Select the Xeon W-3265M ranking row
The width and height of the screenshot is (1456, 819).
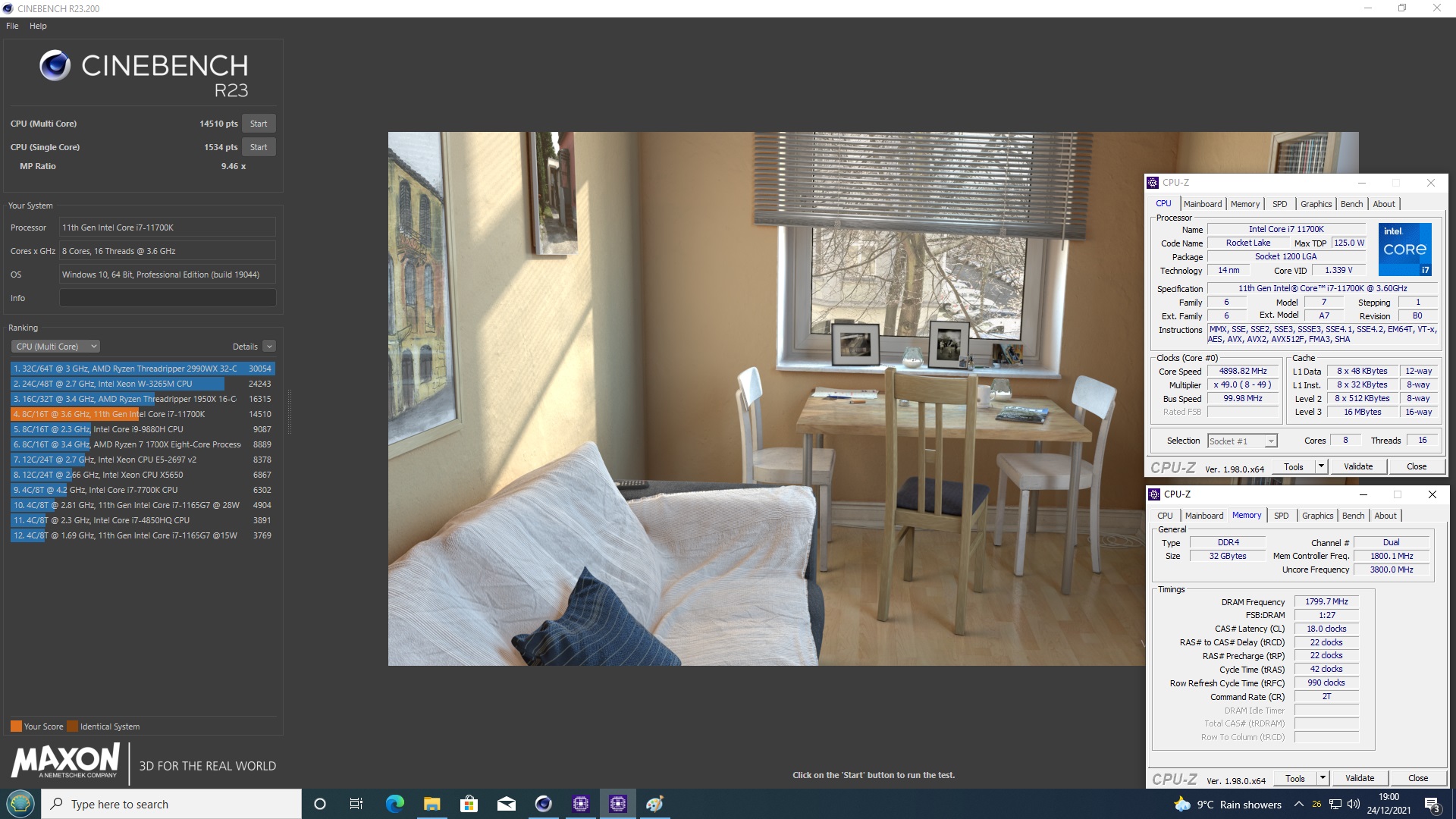(x=143, y=384)
